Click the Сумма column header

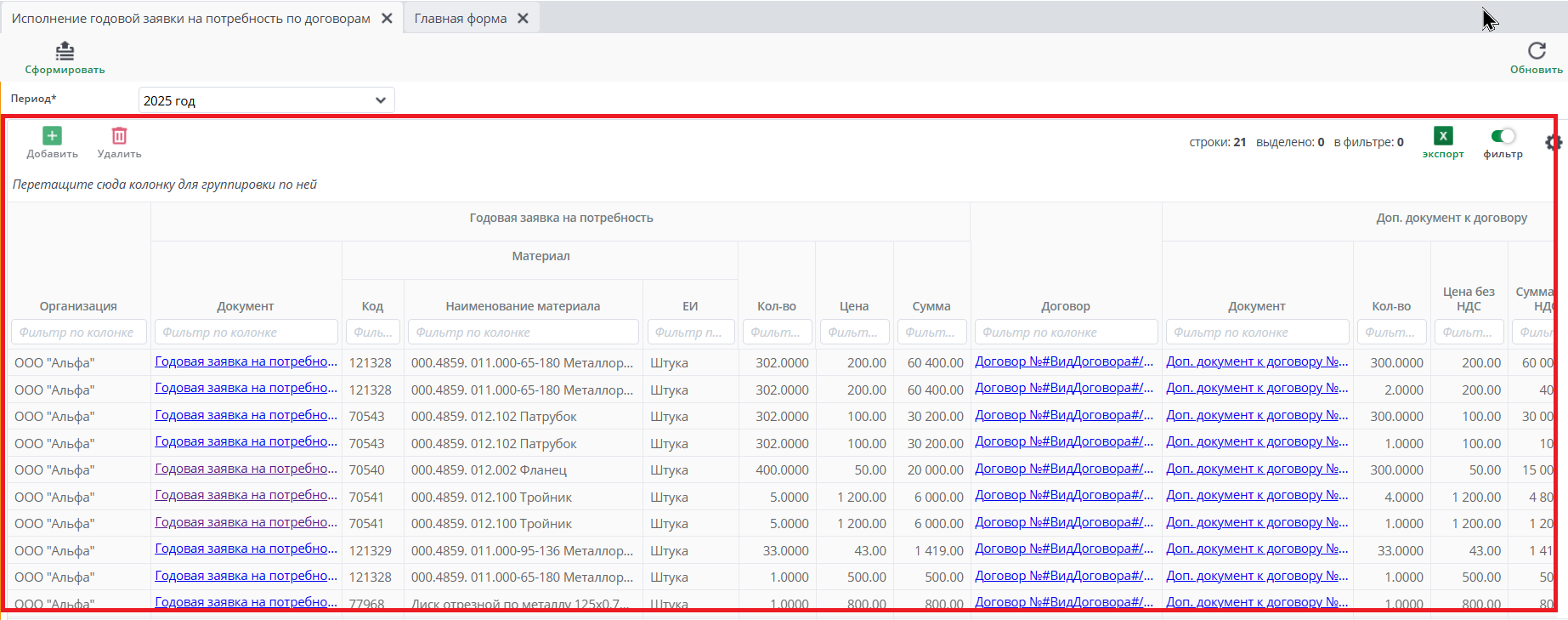931,306
